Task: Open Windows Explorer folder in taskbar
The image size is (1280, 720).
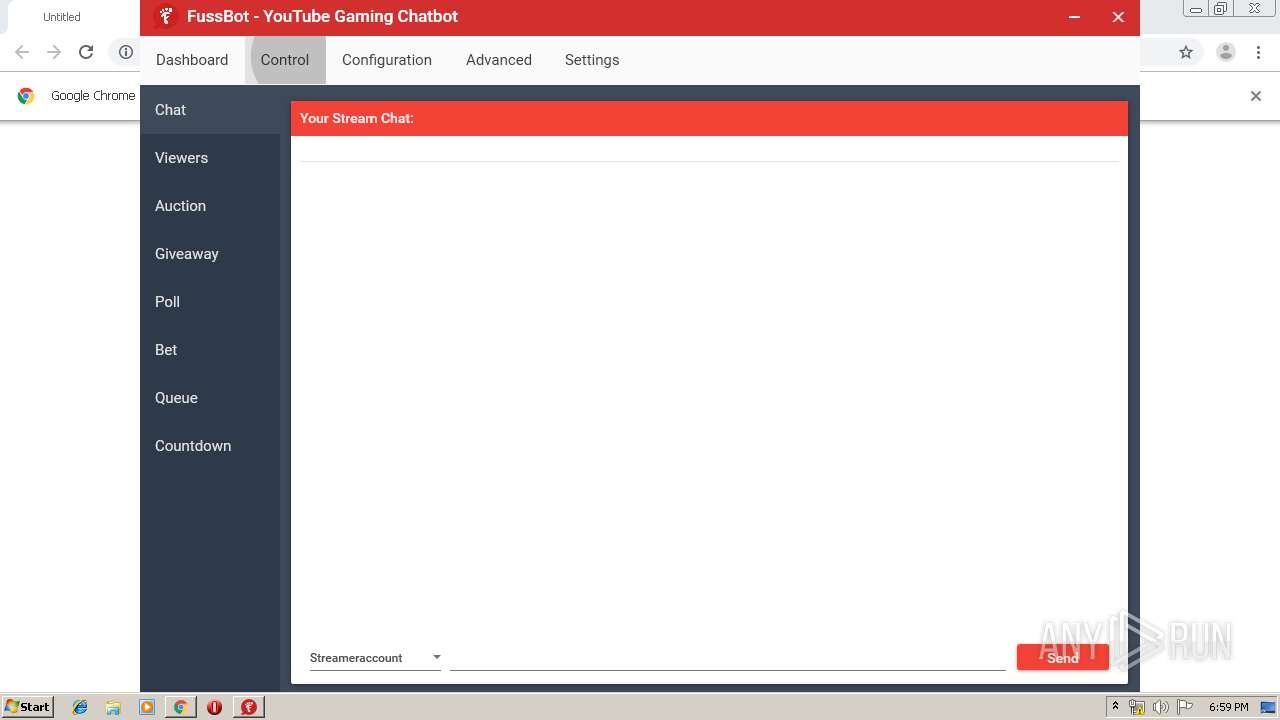Action: pyautogui.click(x=113, y=707)
